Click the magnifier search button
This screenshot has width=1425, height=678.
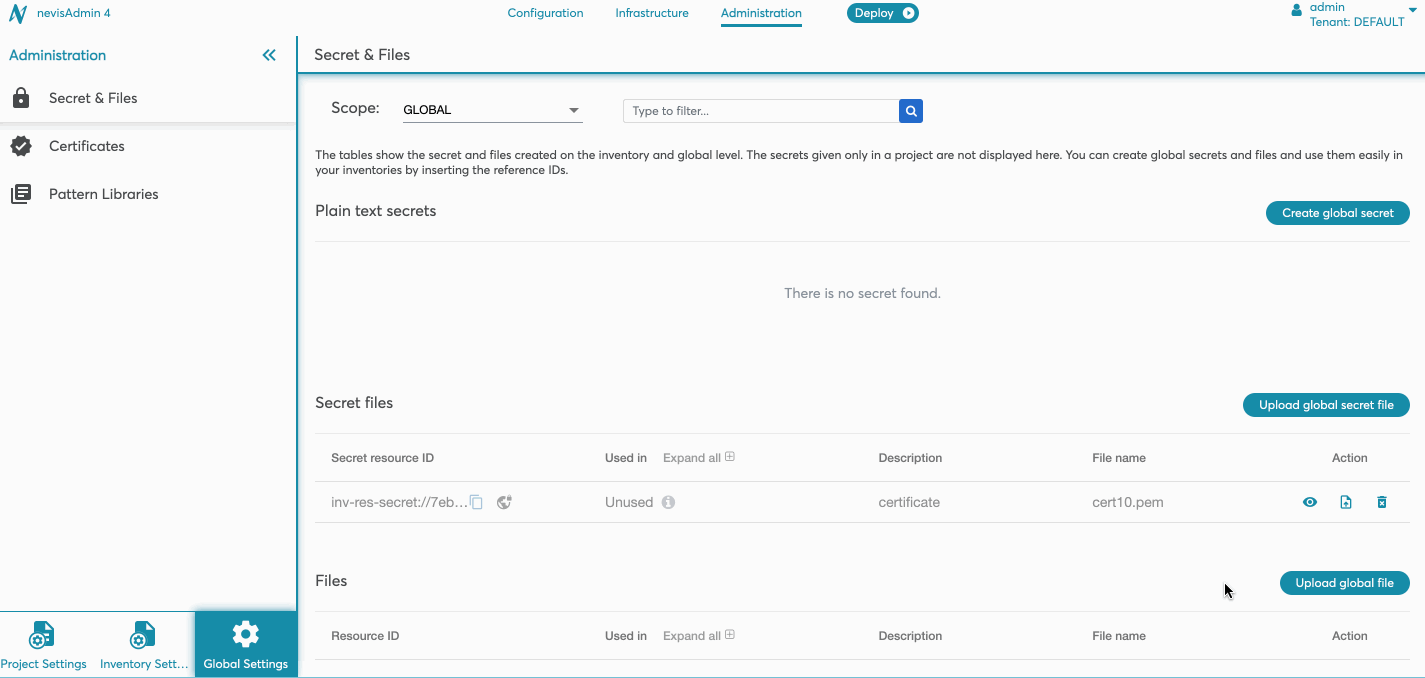point(910,111)
